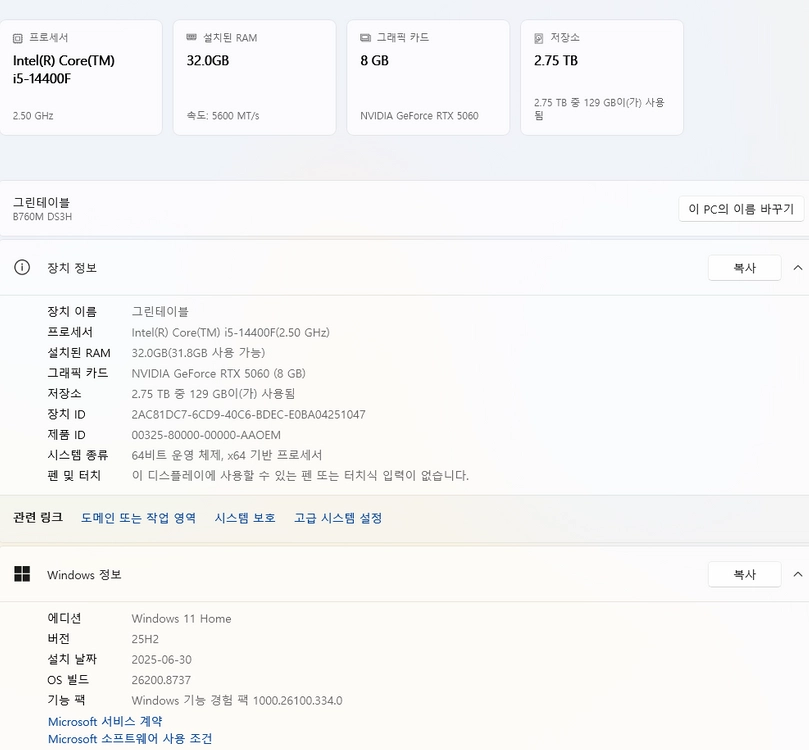Click the processor chip icon in the top card
The height and width of the screenshot is (750, 809).
18,38
